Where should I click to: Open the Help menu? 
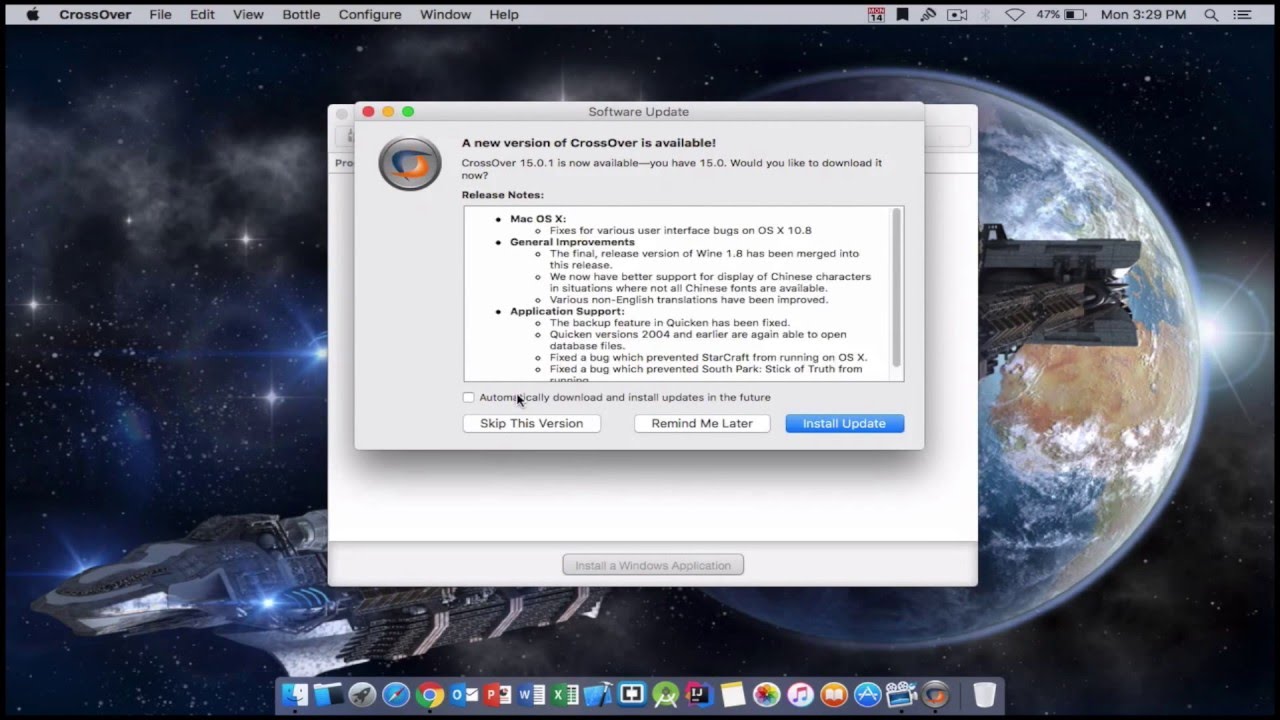[x=504, y=14]
